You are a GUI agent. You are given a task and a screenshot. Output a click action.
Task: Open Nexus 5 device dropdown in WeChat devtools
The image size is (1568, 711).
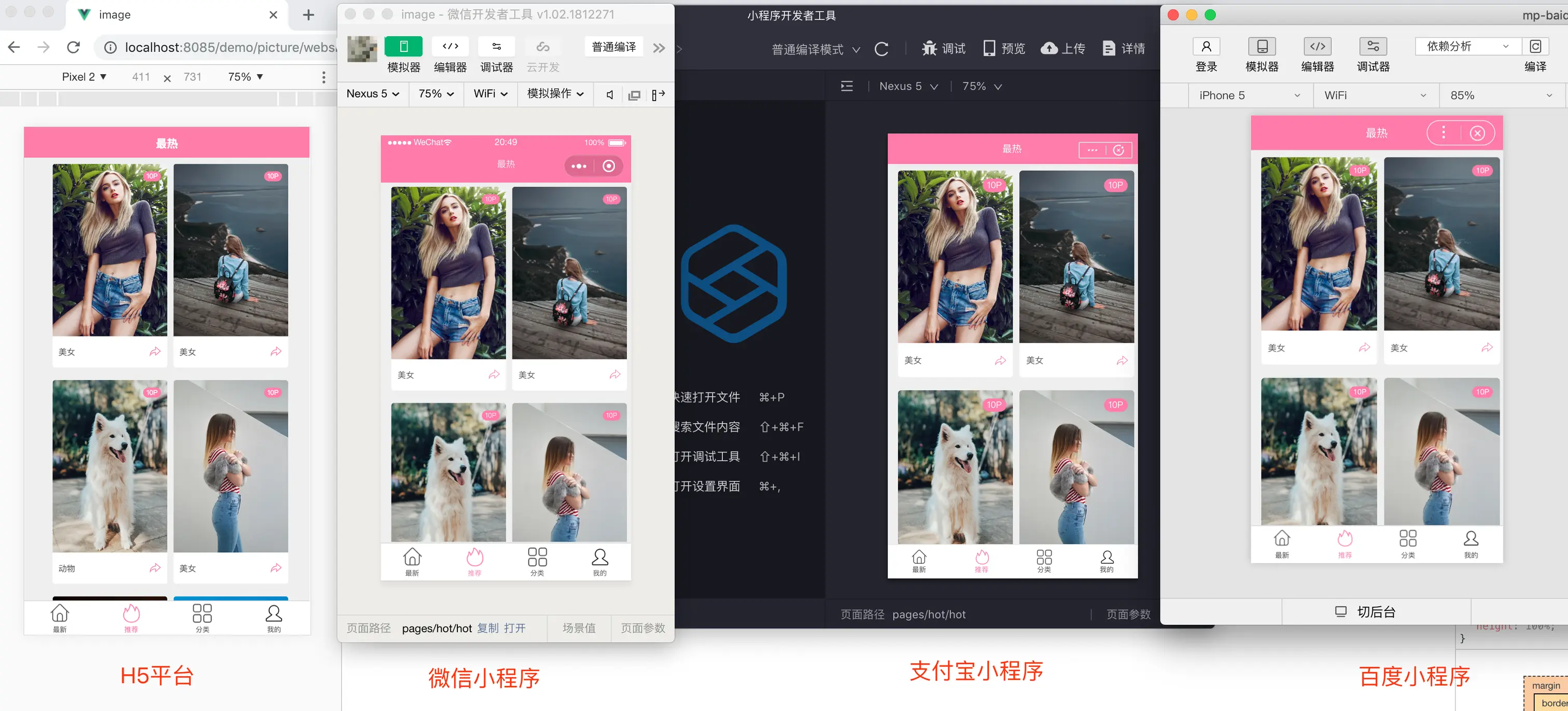pos(373,94)
